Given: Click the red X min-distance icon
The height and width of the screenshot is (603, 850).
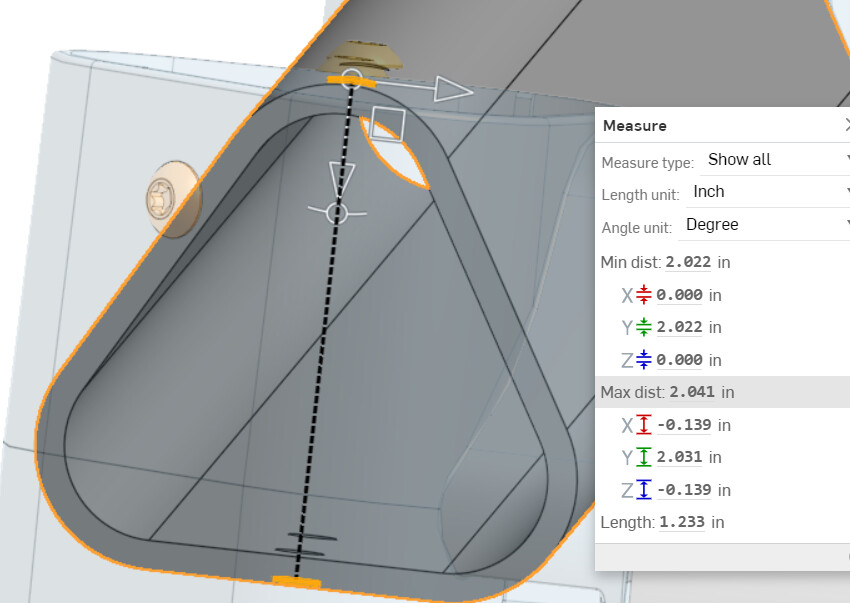Looking at the screenshot, I should point(643,294).
